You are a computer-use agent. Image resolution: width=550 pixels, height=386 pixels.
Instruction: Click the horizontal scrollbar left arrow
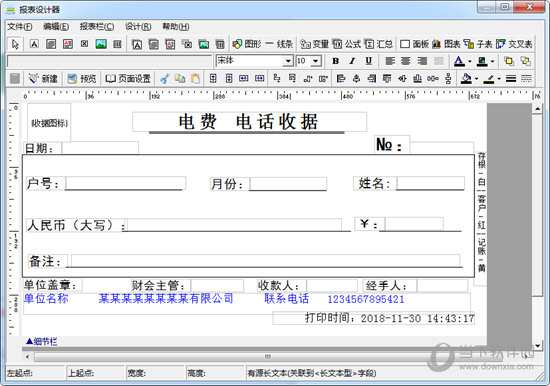[27, 357]
